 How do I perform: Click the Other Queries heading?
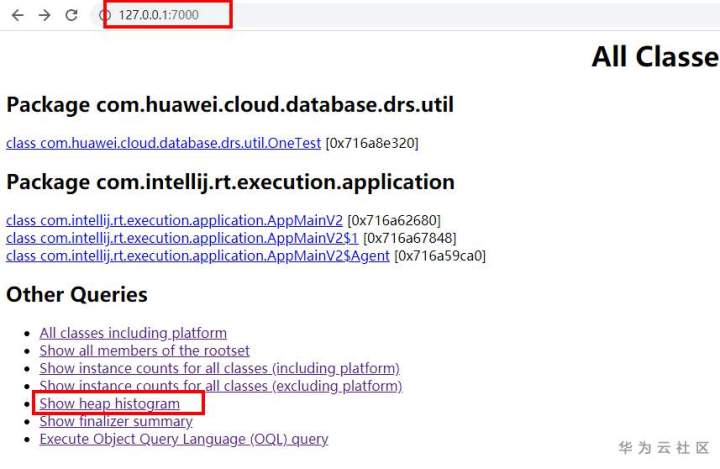(x=77, y=294)
